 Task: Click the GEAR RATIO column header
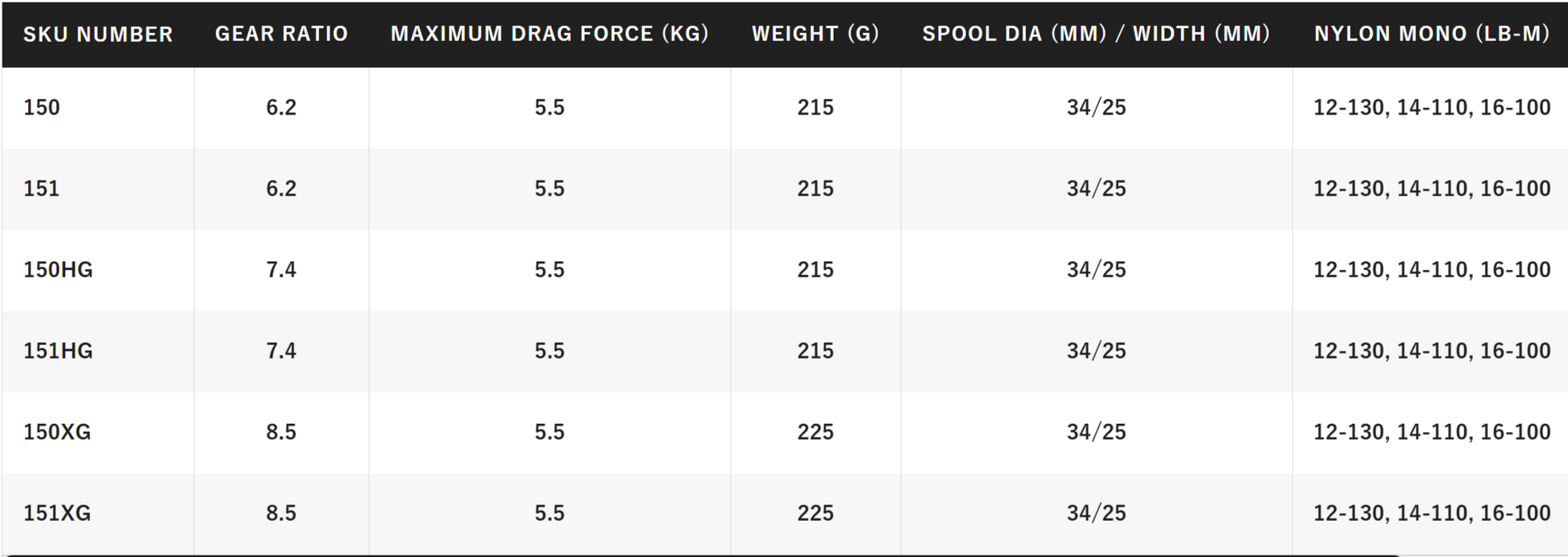pos(281,34)
